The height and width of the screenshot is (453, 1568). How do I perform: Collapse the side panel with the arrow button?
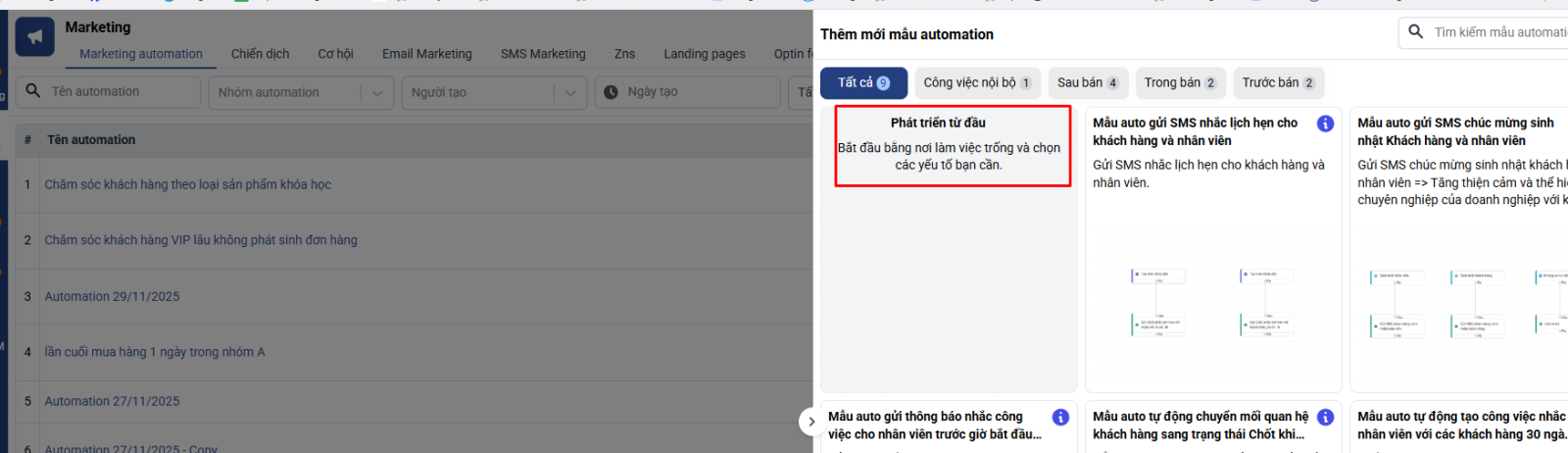tap(810, 422)
